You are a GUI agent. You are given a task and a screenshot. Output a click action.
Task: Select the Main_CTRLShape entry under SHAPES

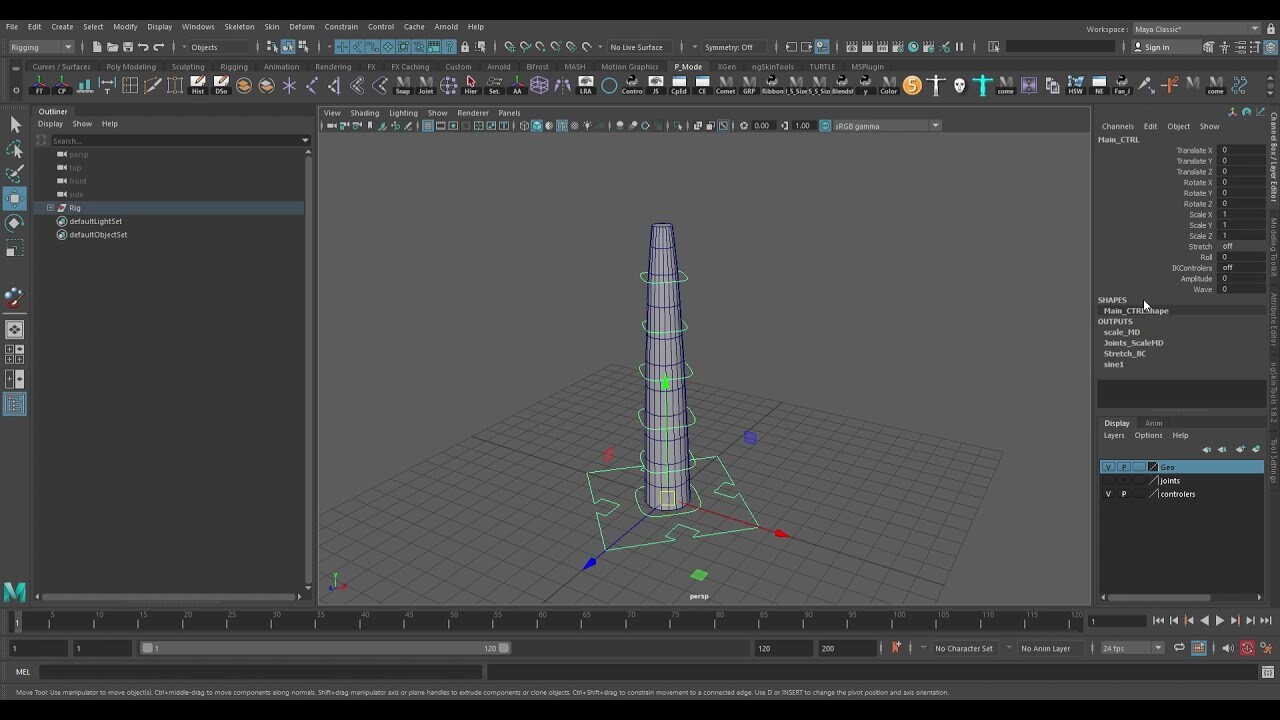tap(1135, 310)
